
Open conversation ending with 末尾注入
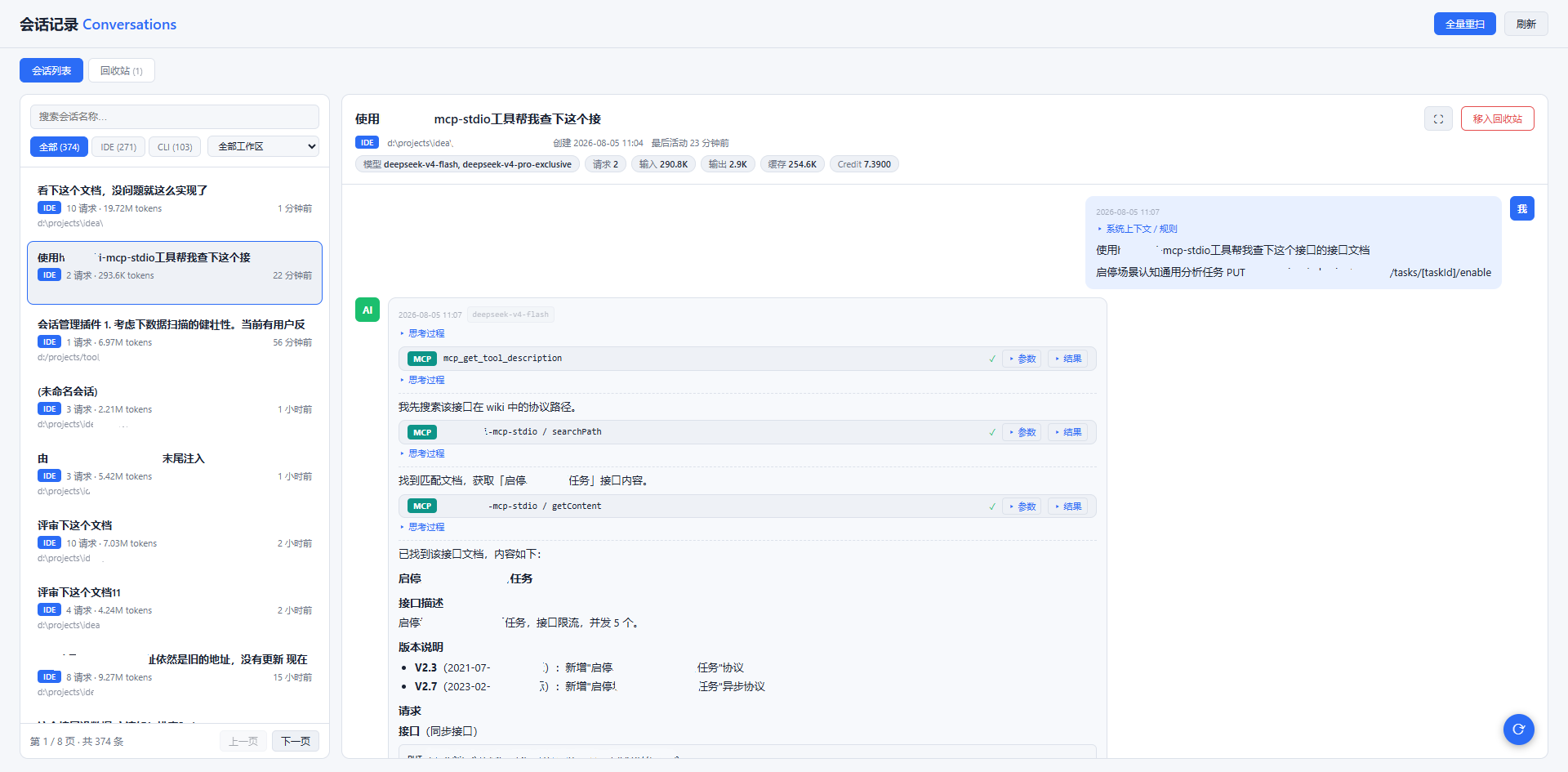click(175, 474)
